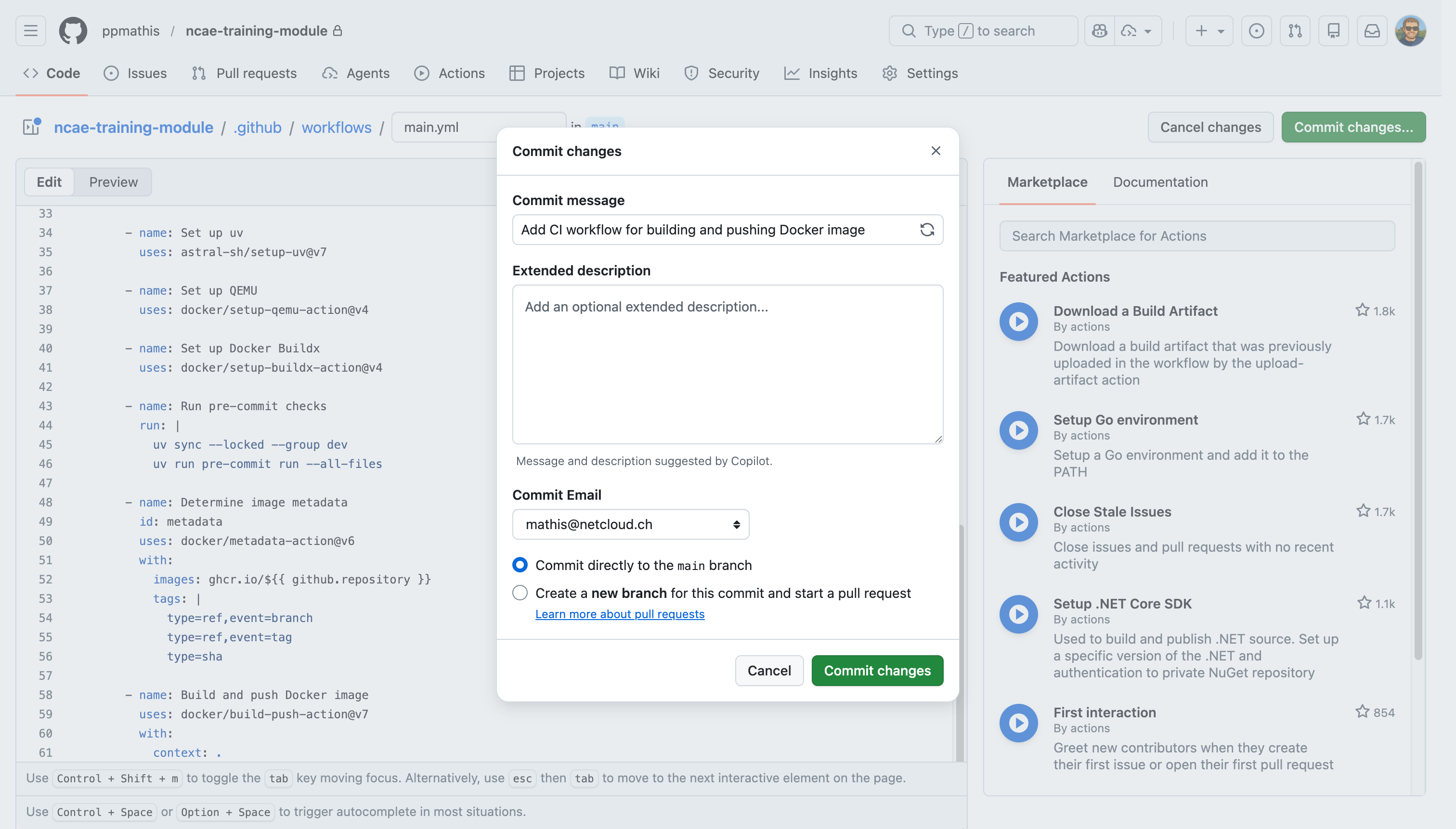This screenshot has width=1456, height=829.
Task: Focus the Extended description textarea
Action: 728,364
